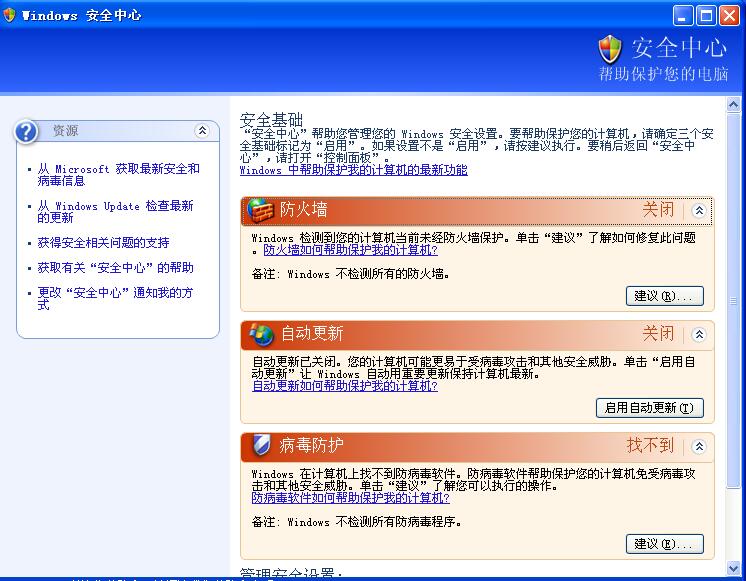Click the vertical scrollbar thumb
This screenshot has height=581, width=746.
734,300
